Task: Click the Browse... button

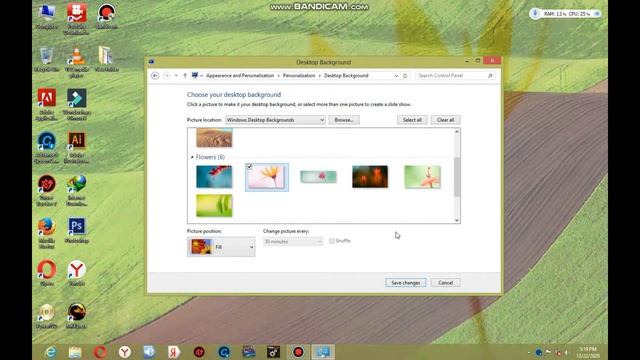Action: 344,120
